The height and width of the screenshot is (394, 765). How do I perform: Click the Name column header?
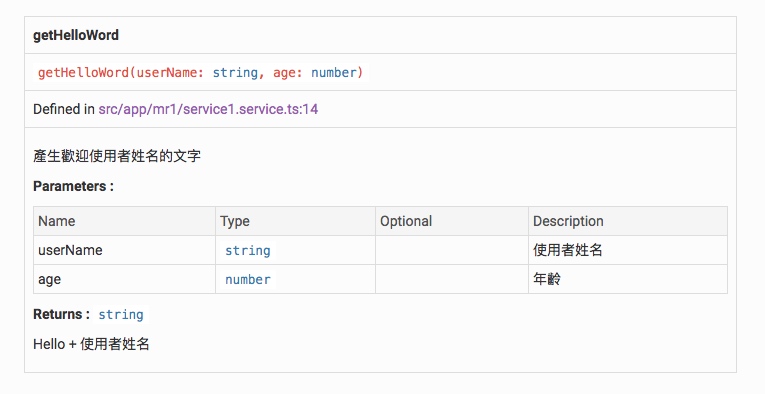57,221
